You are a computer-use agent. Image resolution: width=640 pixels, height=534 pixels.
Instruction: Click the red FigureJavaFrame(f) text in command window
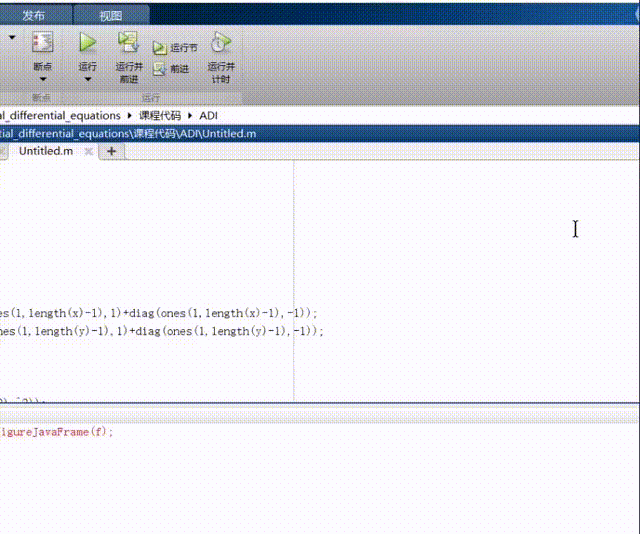click(x=56, y=432)
